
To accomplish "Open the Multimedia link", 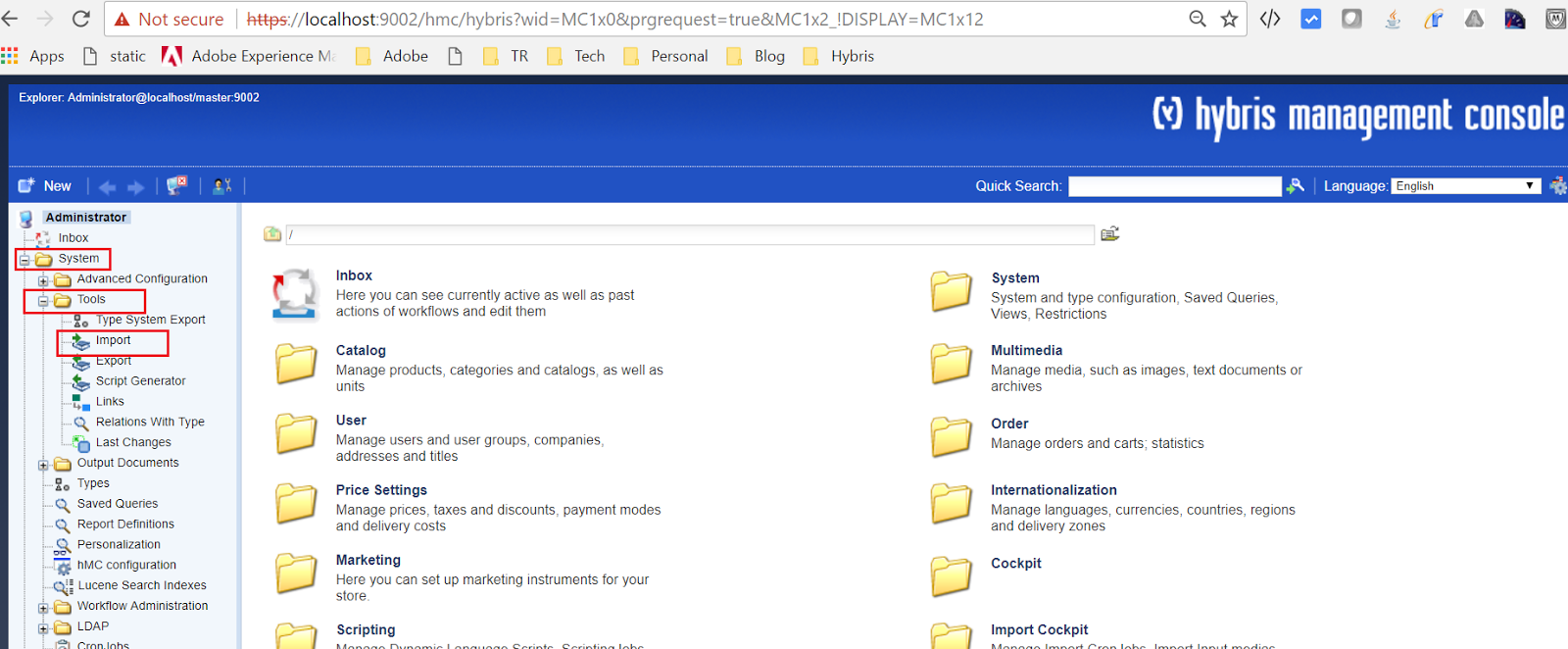I will (1026, 350).
